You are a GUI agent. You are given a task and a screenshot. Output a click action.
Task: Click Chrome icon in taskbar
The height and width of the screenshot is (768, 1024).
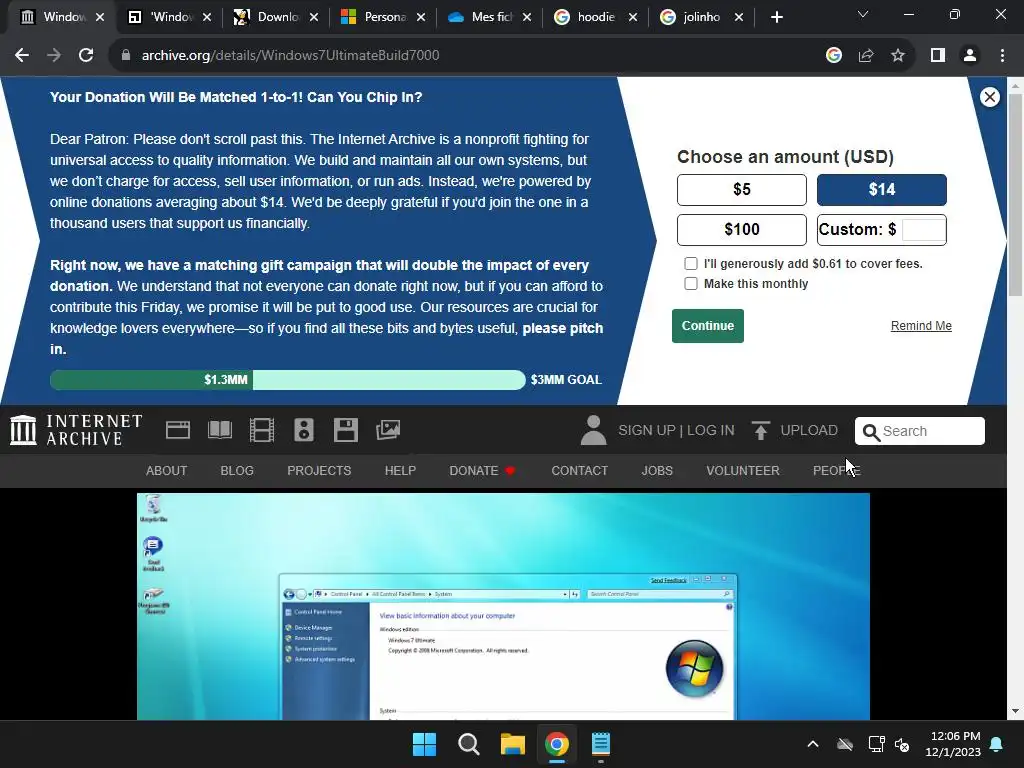(556, 744)
